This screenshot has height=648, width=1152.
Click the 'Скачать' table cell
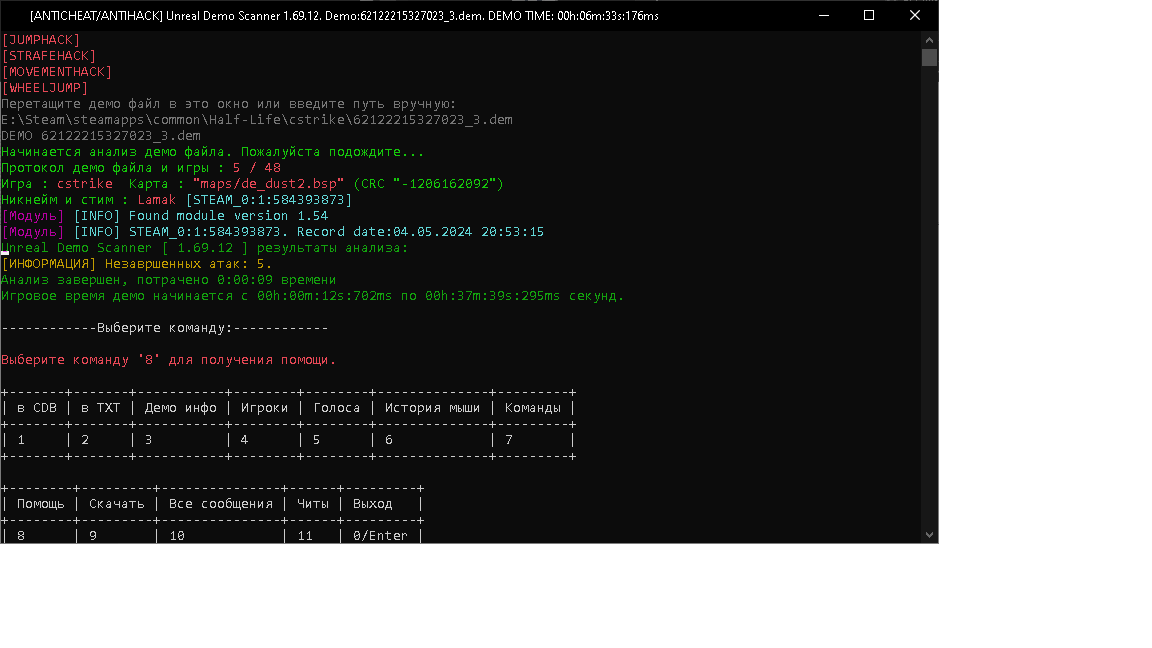tap(117, 504)
